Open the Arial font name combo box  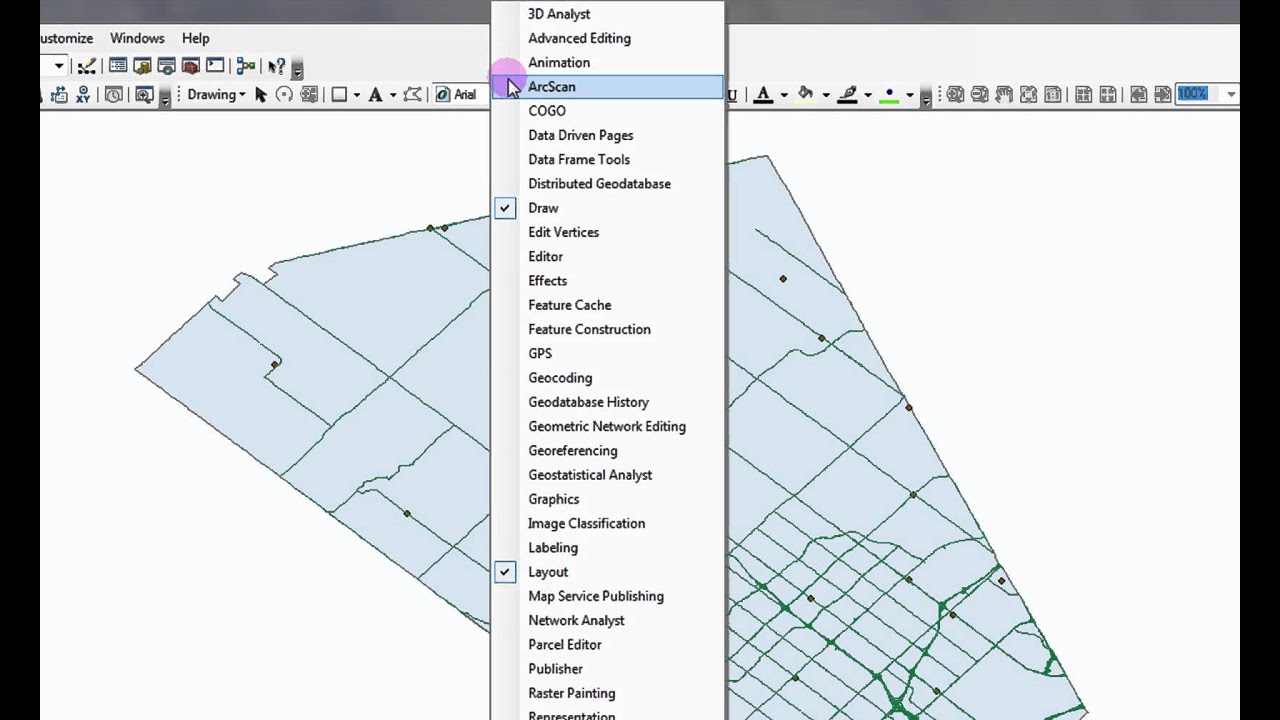[x=462, y=95]
